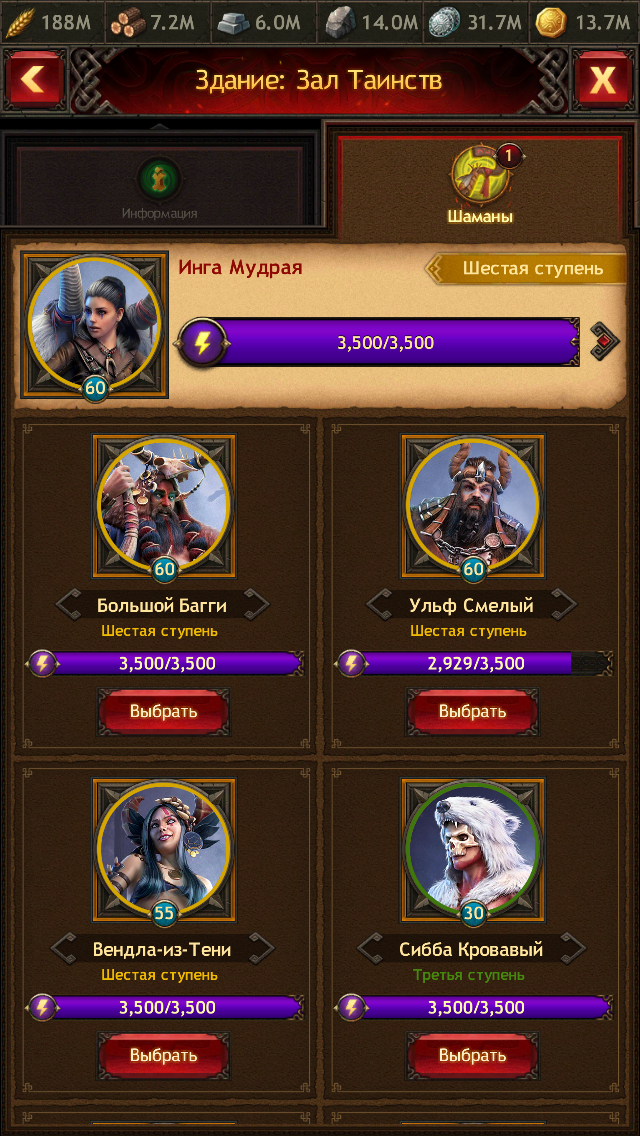Image resolution: width=640 pixels, height=1136 pixels.
Task: Tap the gold coin resource icon
Action: [551, 23]
